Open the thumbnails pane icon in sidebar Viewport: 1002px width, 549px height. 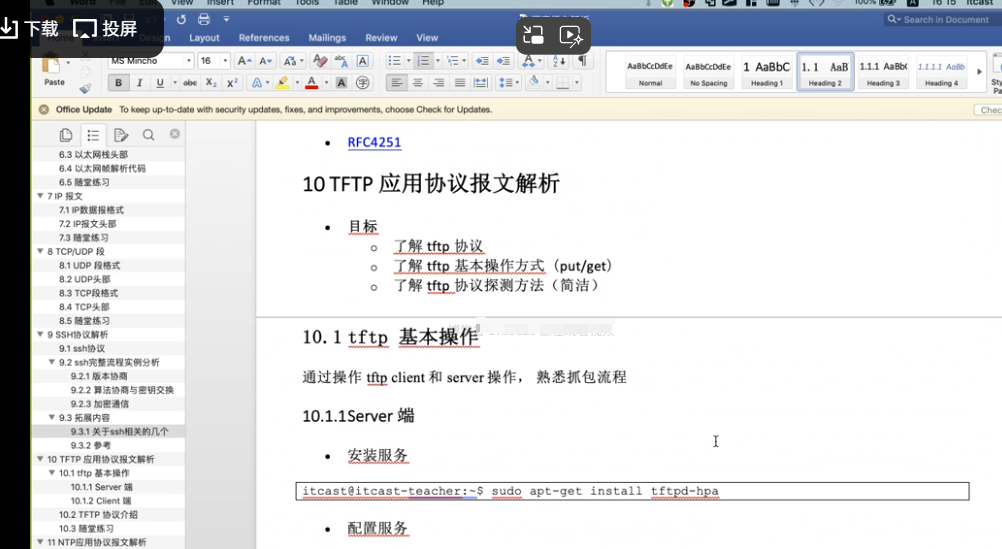(66, 135)
